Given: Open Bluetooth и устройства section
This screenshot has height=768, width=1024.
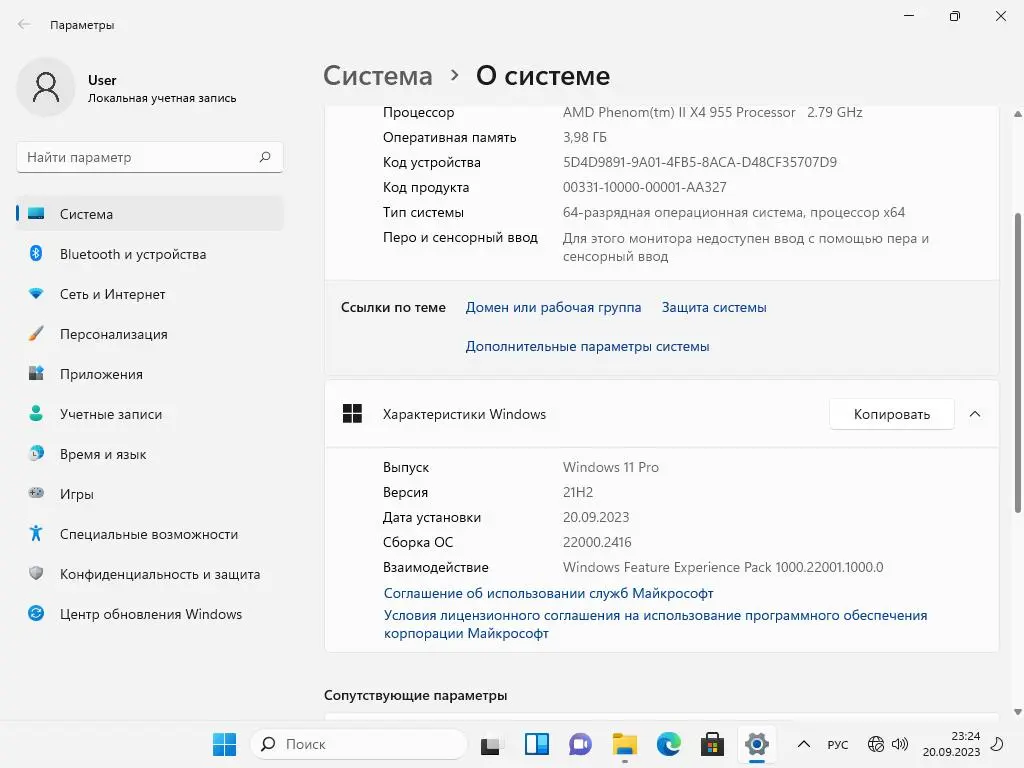Looking at the screenshot, I should 132,254.
